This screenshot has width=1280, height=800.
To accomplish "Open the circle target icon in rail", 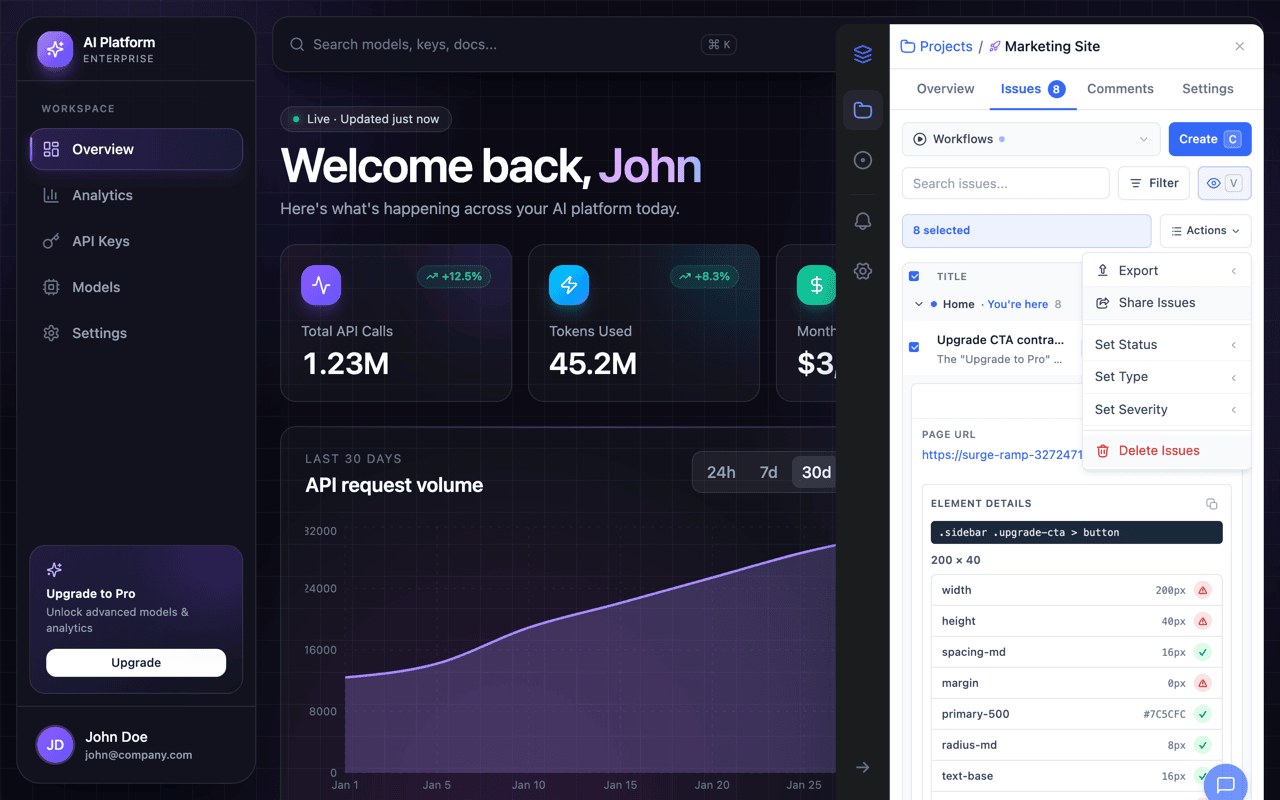I will click(x=863, y=160).
